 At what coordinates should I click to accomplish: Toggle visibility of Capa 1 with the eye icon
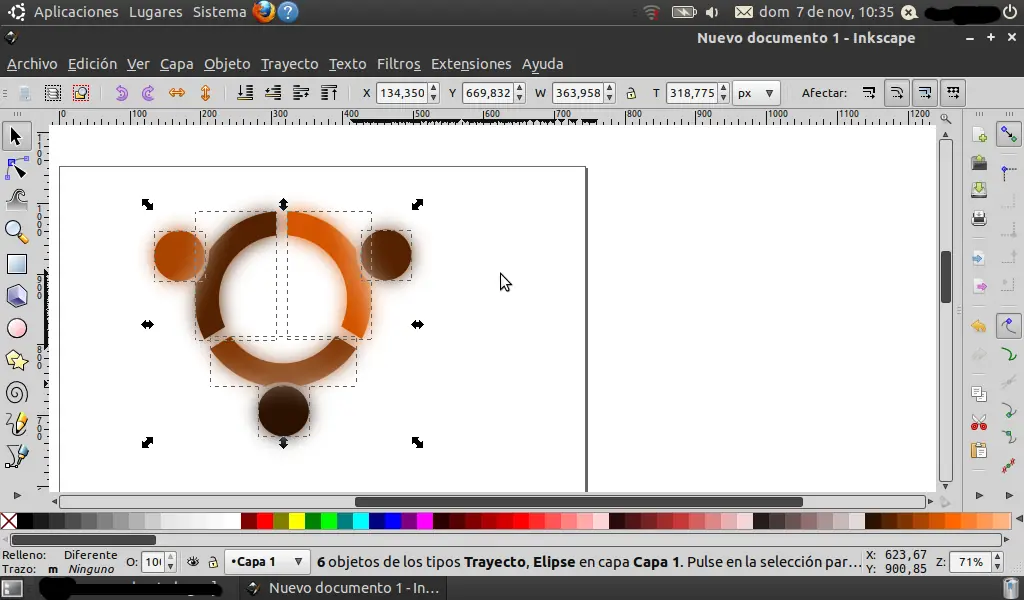click(x=193, y=561)
